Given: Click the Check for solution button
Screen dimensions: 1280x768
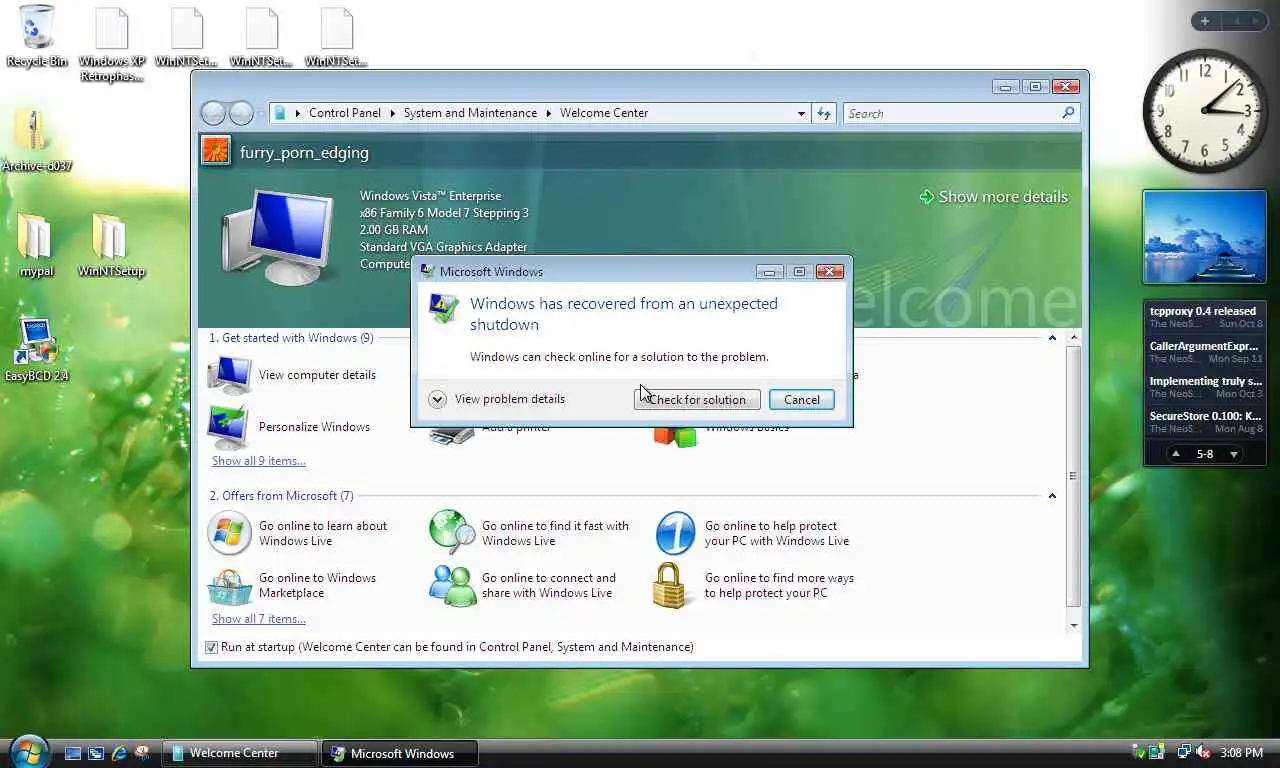Looking at the screenshot, I should (697, 399).
